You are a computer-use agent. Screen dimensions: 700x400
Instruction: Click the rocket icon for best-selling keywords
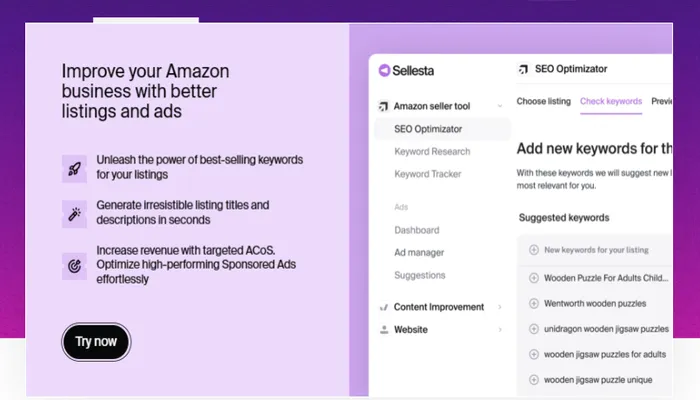click(73, 167)
